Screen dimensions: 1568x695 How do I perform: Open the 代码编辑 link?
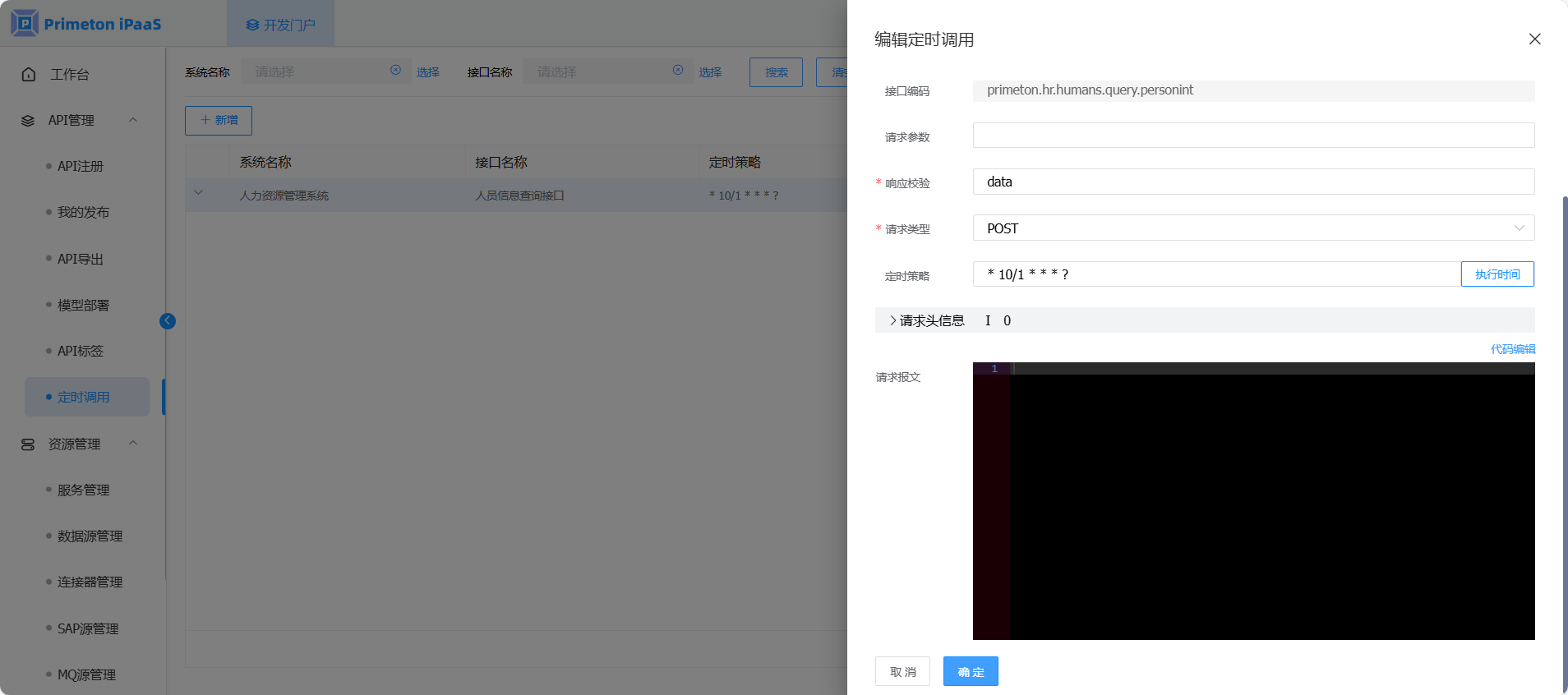1512,349
